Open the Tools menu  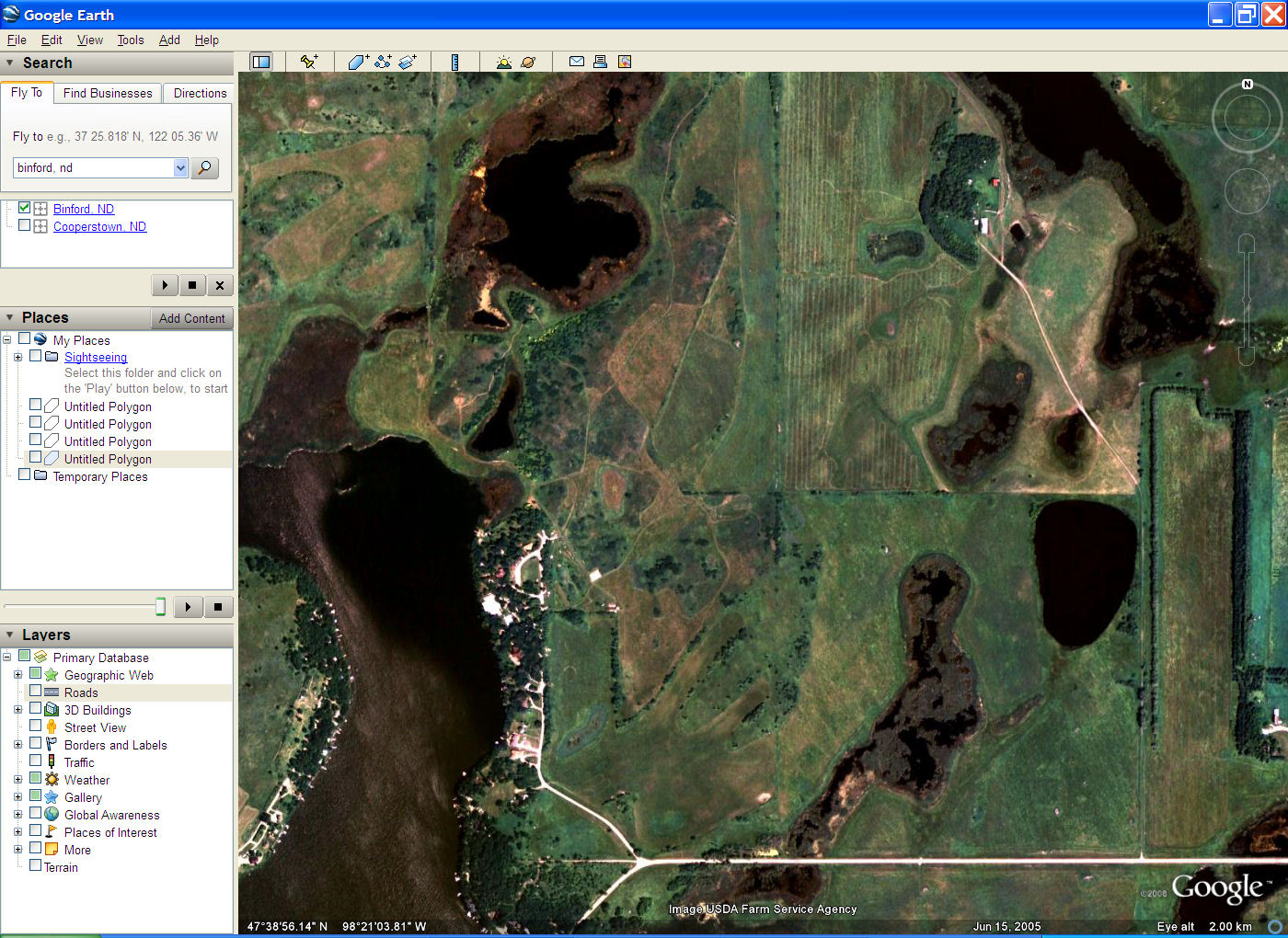click(x=131, y=40)
